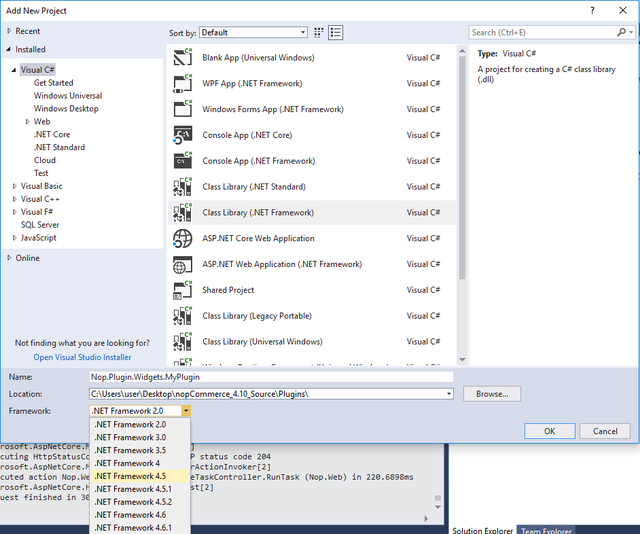The image size is (640, 534).
Task: Choose .NET Framework 4.6 from list
Action: click(140, 515)
